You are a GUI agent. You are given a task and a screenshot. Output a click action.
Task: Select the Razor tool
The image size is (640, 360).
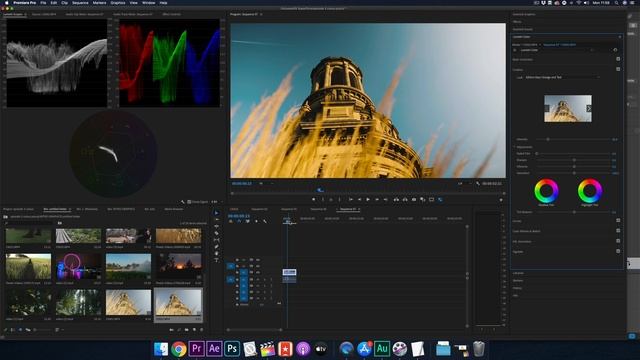point(216,233)
